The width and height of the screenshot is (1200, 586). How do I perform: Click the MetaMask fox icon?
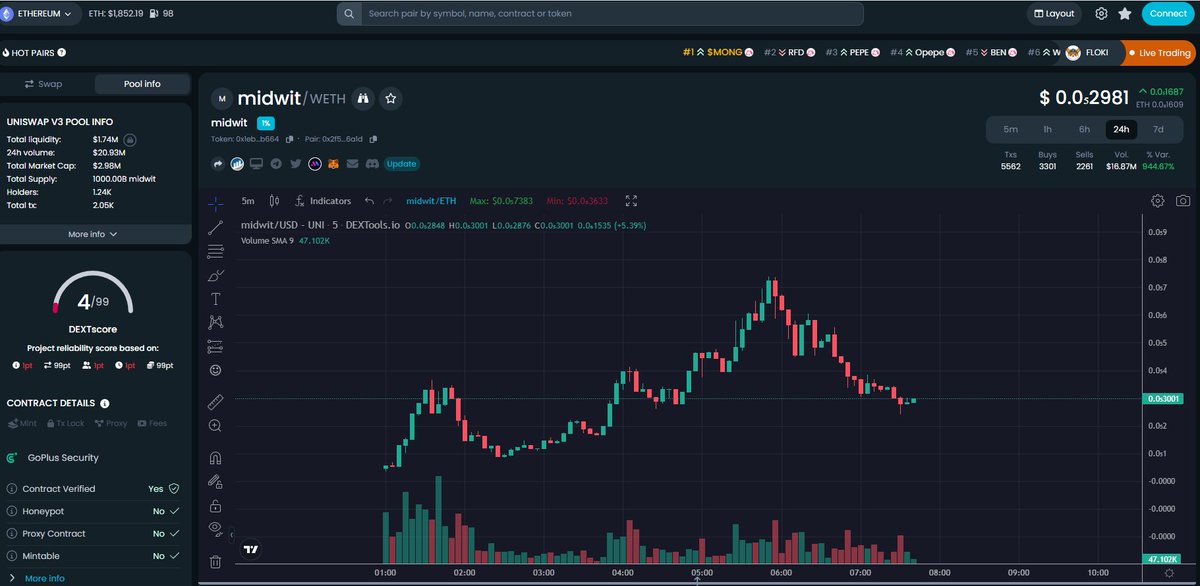pyautogui.click(x=333, y=163)
